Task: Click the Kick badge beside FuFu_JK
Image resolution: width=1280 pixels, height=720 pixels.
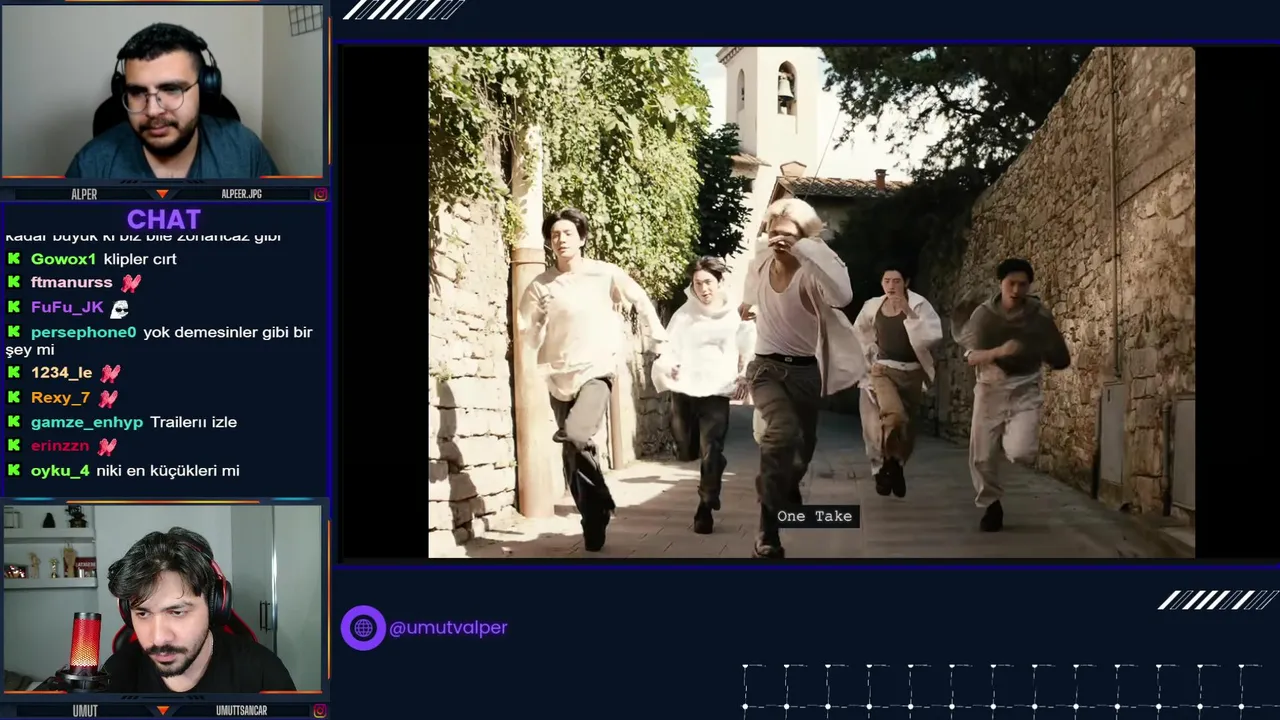Action: [14, 308]
